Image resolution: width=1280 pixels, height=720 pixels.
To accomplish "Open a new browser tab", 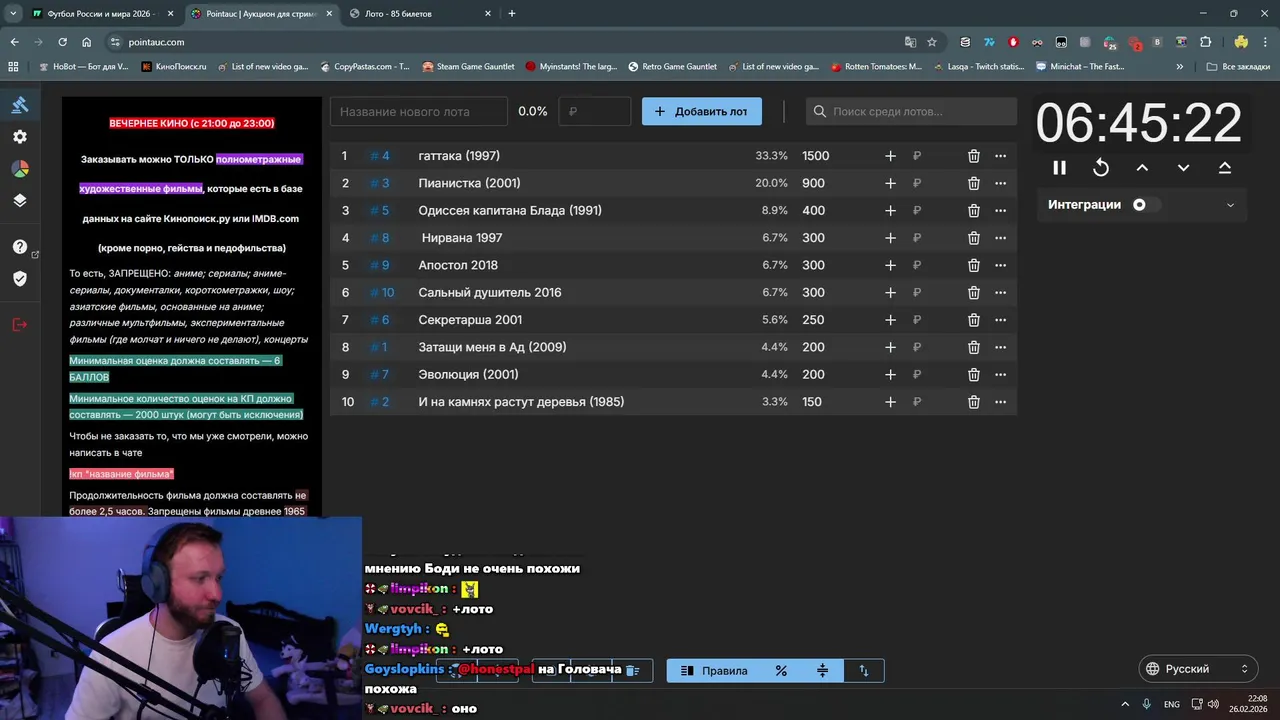I will click(512, 14).
